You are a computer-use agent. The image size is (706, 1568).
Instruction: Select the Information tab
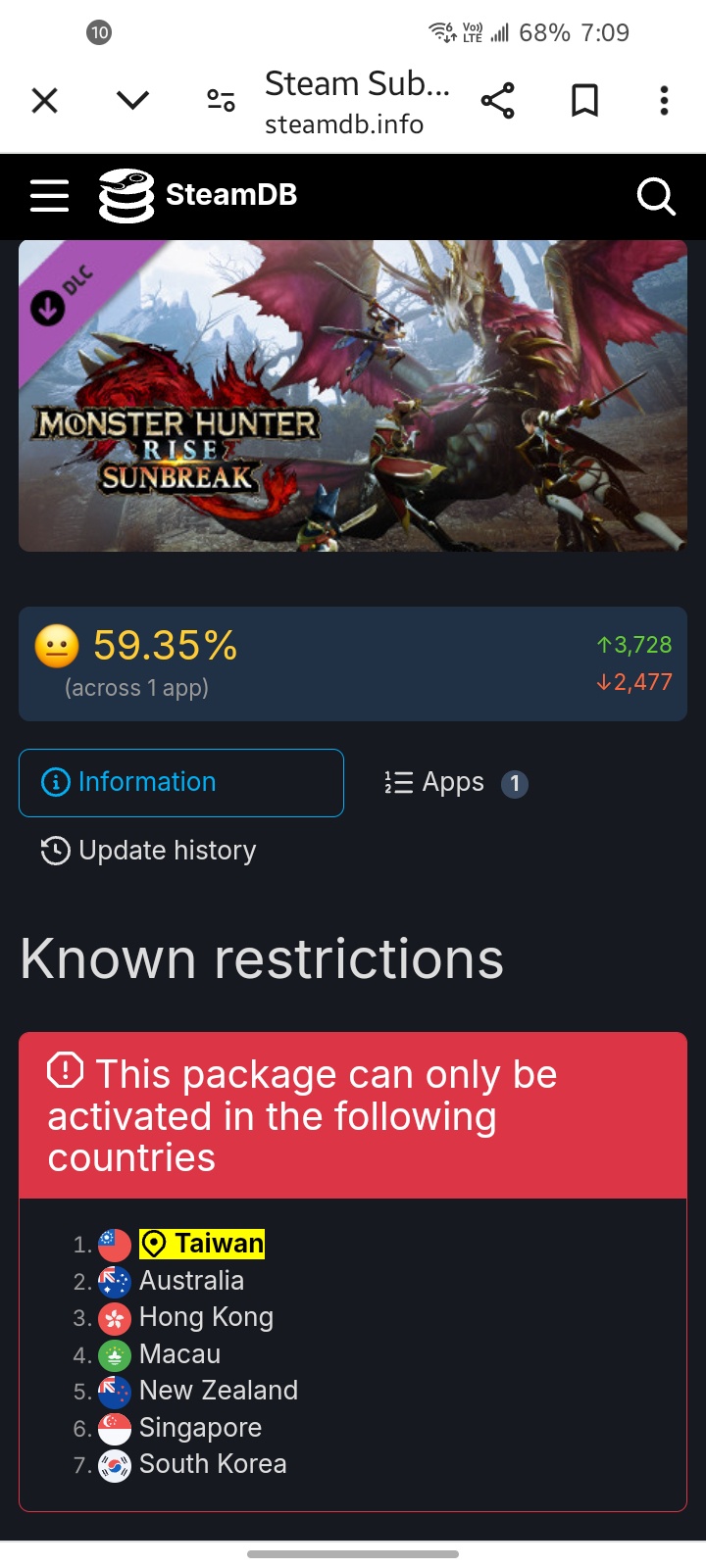point(181,782)
